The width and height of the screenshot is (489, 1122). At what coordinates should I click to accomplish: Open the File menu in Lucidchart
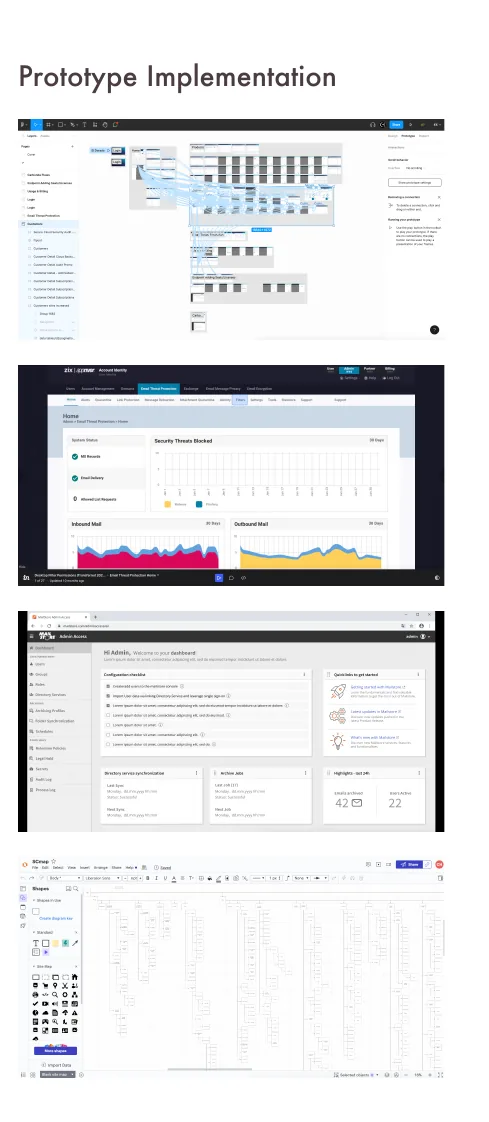pyautogui.click(x=34, y=868)
